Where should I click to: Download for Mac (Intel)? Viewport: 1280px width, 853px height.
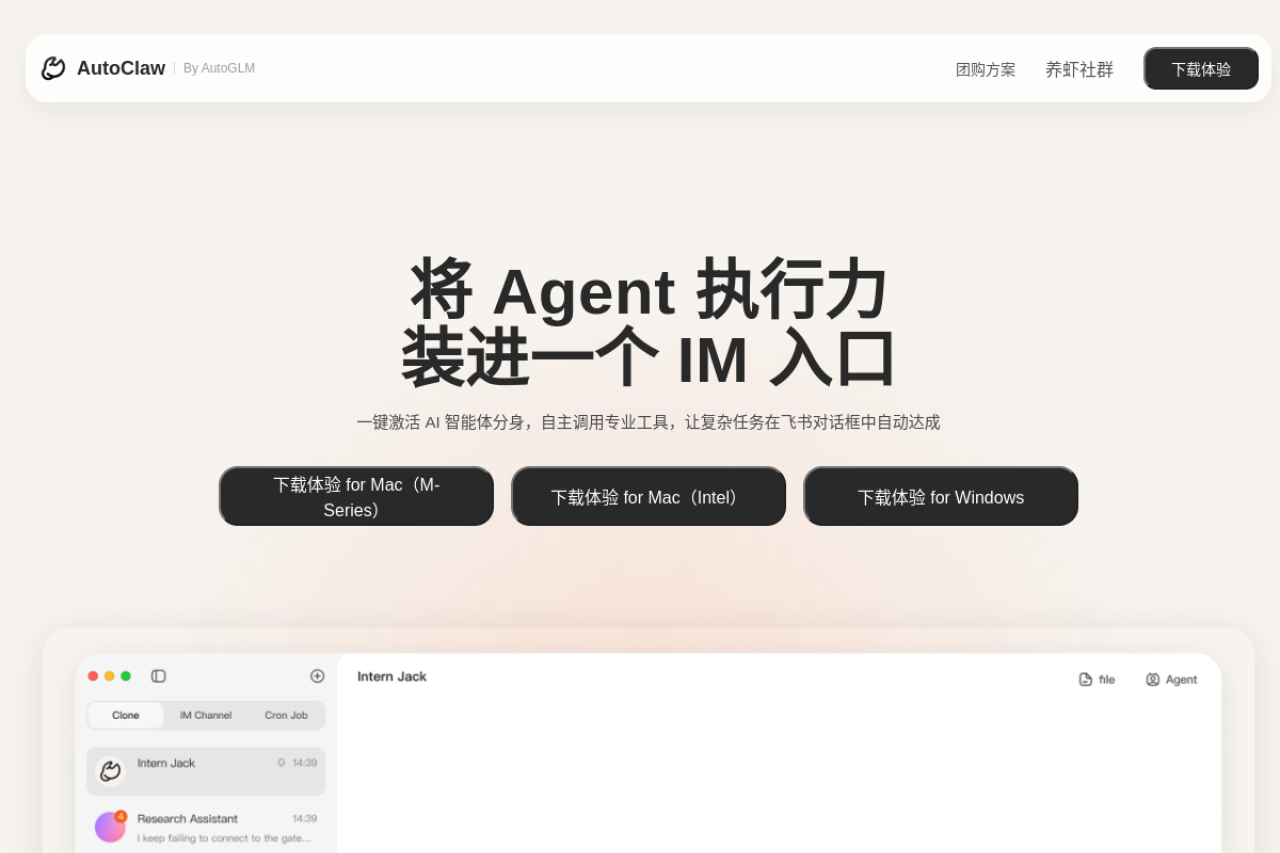coord(648,496)
